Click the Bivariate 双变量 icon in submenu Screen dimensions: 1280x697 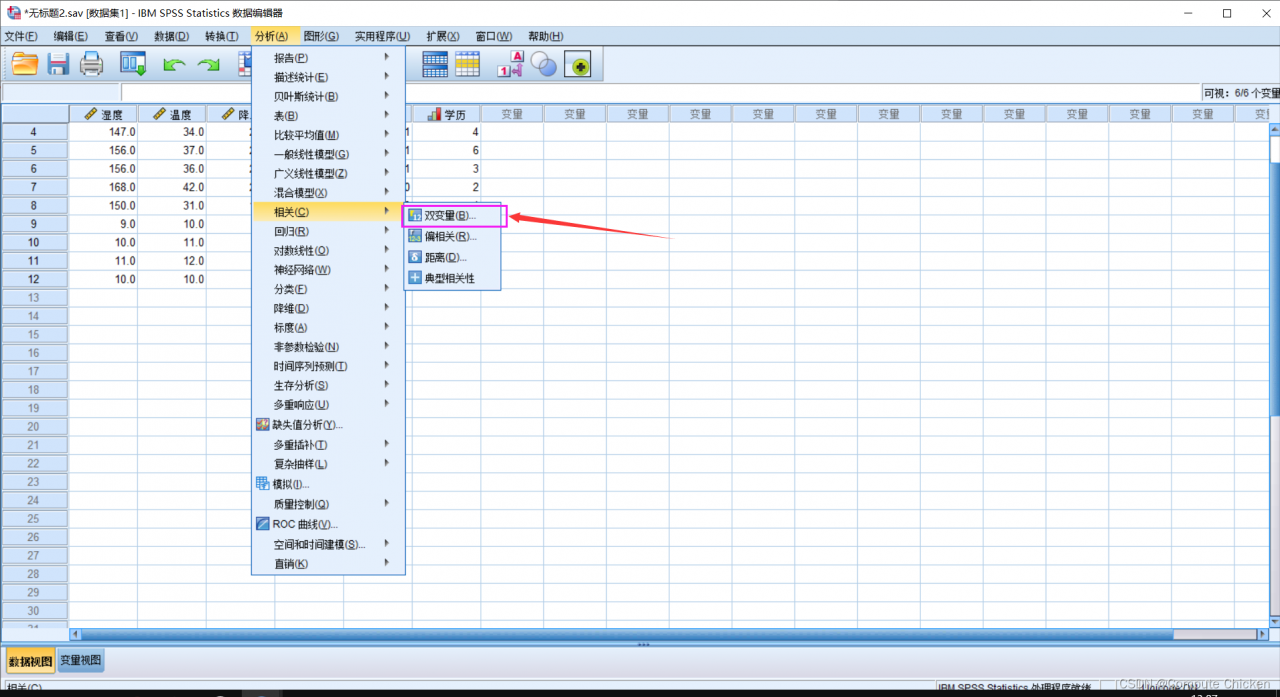415,215
